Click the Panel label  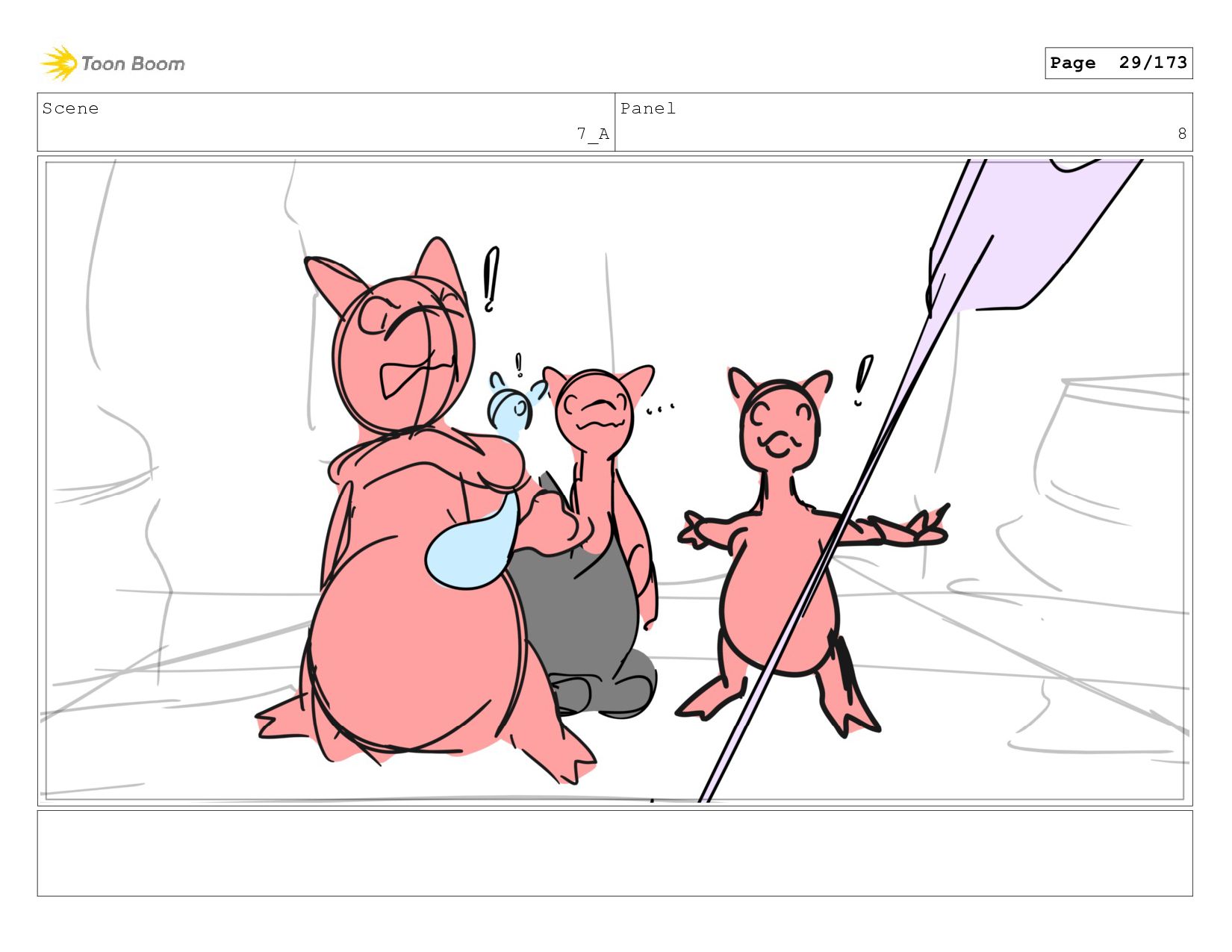pos(648,108)
